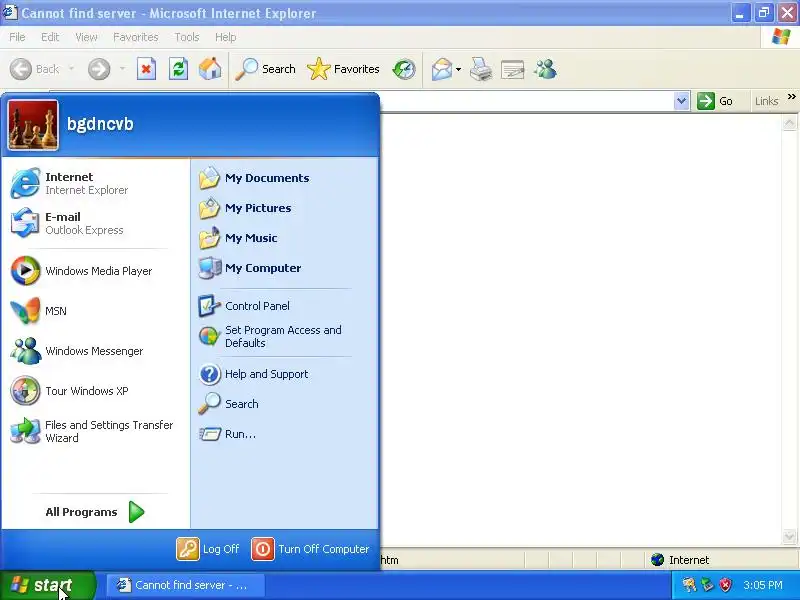The width and height of the screenshot is (800, 600).
Task: Open the History toolbar icon
Action: pyautogui.click(x=404, y=69)
